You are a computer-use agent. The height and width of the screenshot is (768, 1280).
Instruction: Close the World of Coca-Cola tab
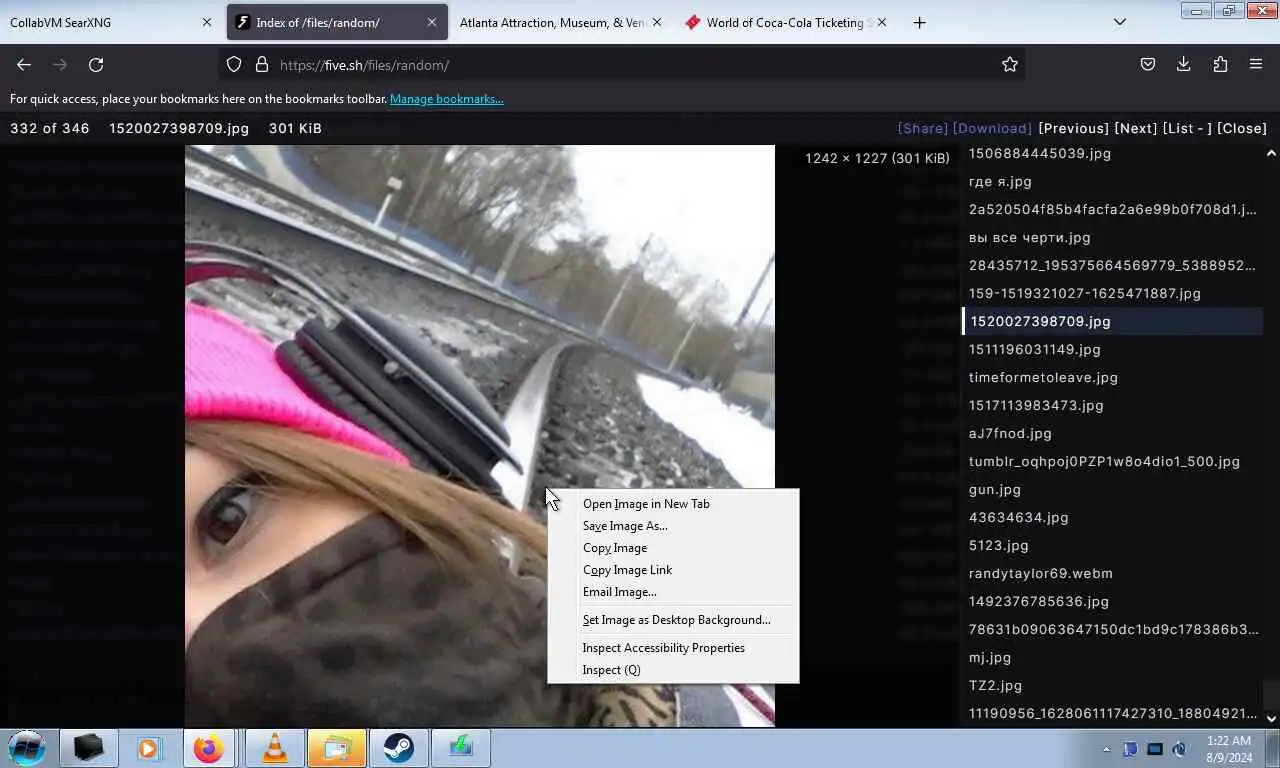coord(882,22)
